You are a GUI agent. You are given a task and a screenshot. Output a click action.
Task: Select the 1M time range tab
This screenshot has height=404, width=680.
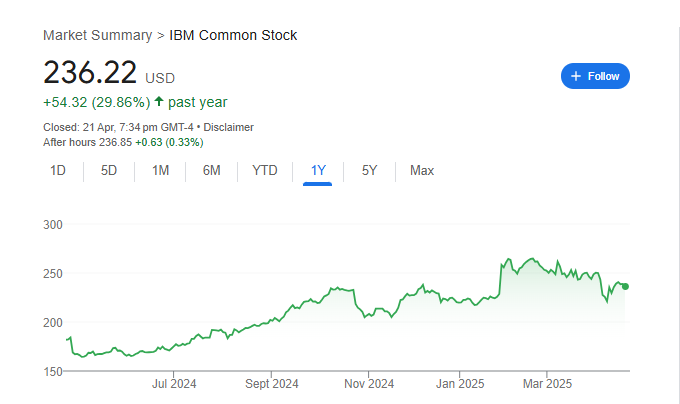click(160, 170)
